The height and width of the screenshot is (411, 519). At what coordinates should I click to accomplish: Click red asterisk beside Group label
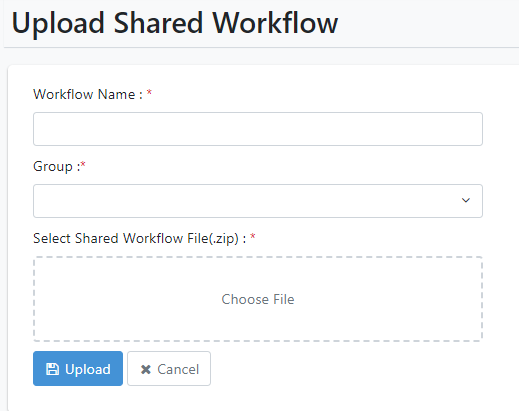tap(83, 164)
